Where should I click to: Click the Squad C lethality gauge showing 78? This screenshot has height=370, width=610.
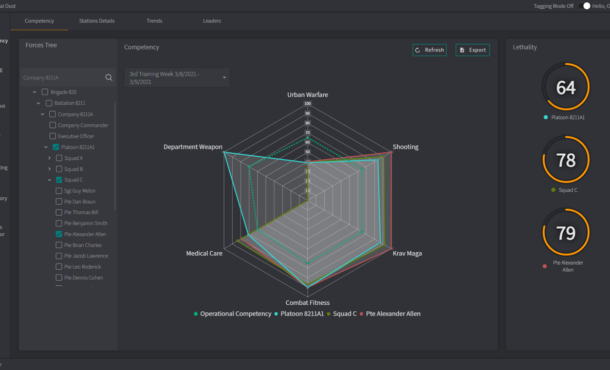(x=566, y=160)
